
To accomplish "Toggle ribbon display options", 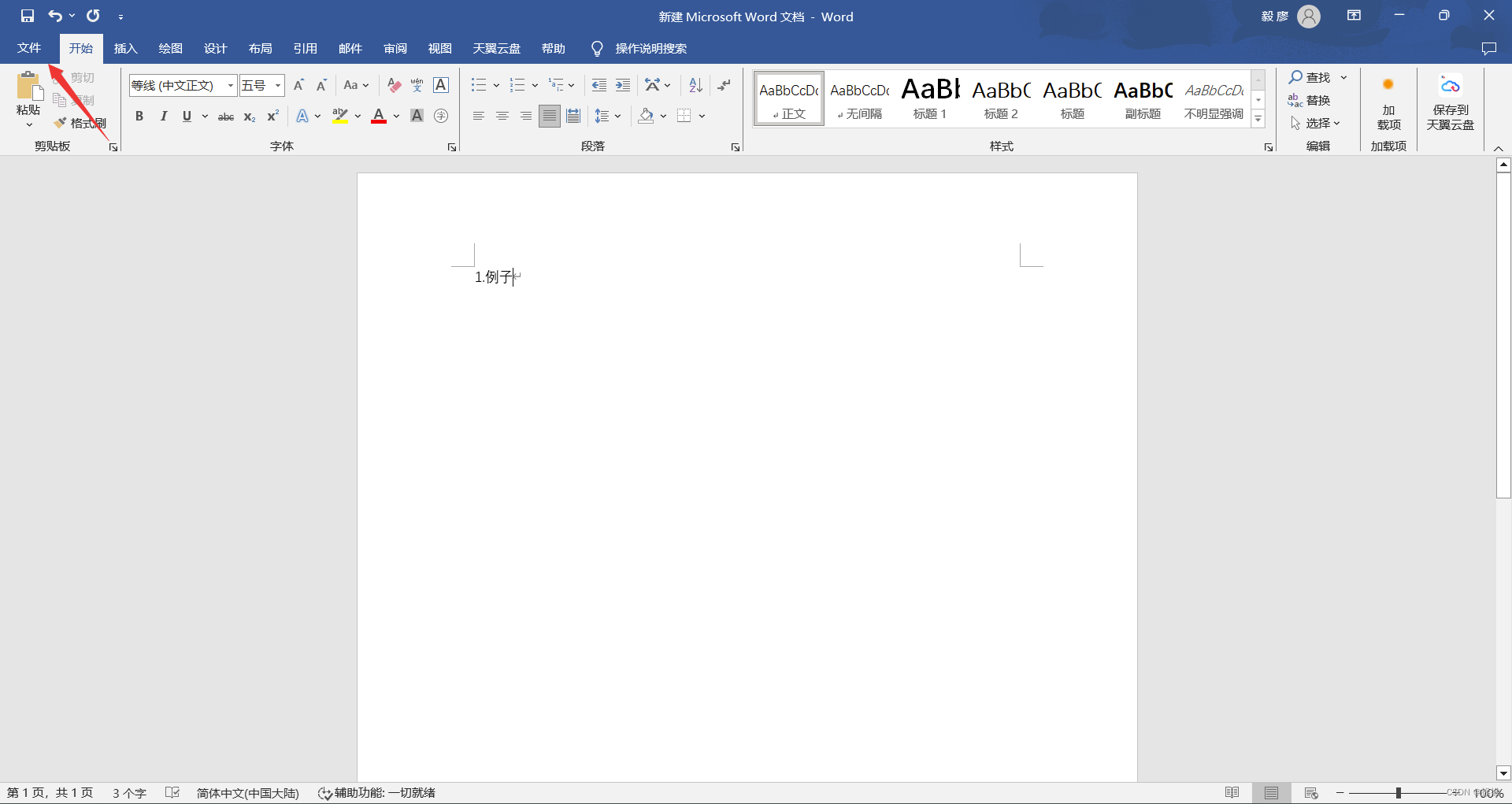I will [1354, 16].
